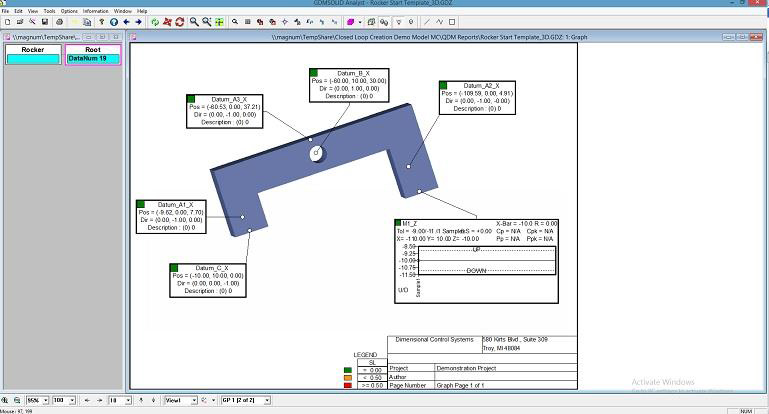This screenshot has height=414, width=769.
Task: Toggle the green indicator on Datum_A2_X label
Action: pos(443,86)
